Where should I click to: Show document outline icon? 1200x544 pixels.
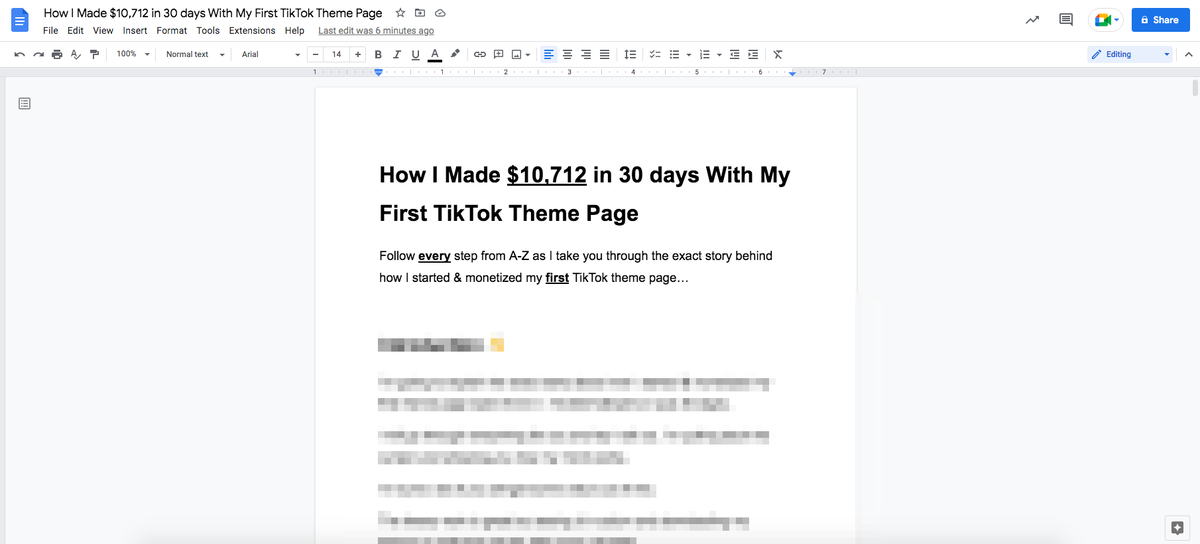[x=25, y=103]
